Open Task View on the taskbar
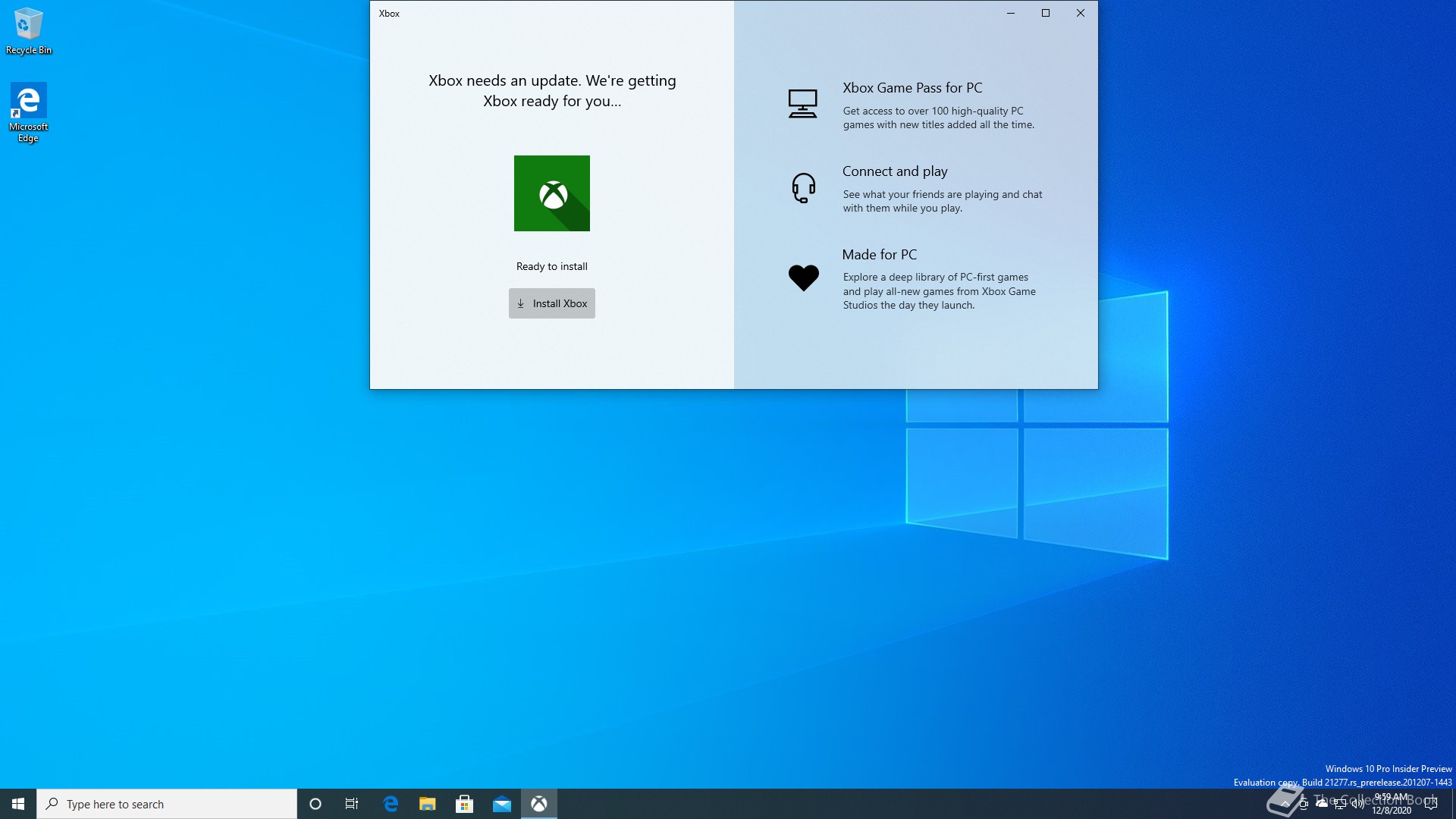This screenshot has width=1456, height=819. coord(352,804)
